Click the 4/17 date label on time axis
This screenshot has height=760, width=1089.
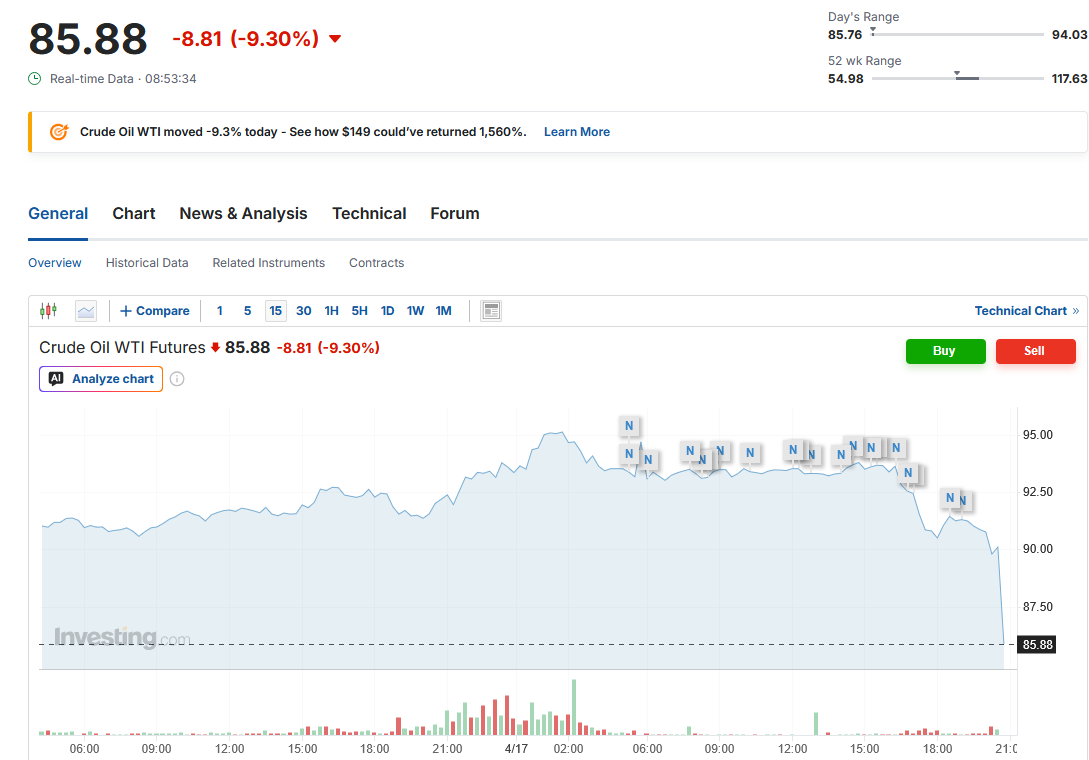pos(516,749)
